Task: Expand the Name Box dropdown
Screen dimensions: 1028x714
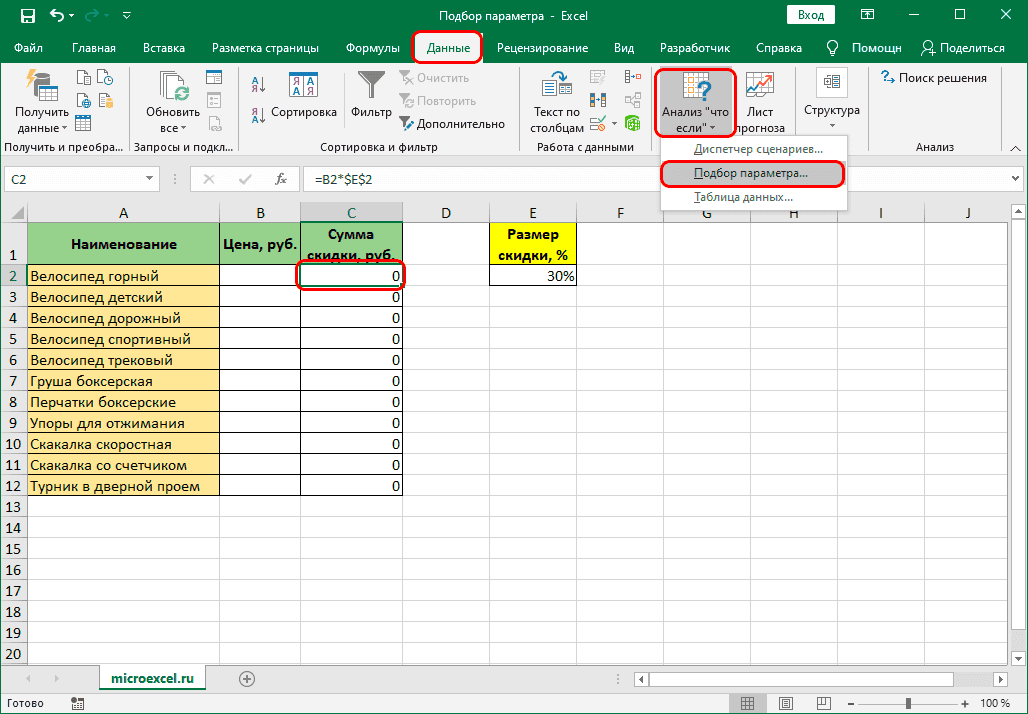Action: [150, 179]
